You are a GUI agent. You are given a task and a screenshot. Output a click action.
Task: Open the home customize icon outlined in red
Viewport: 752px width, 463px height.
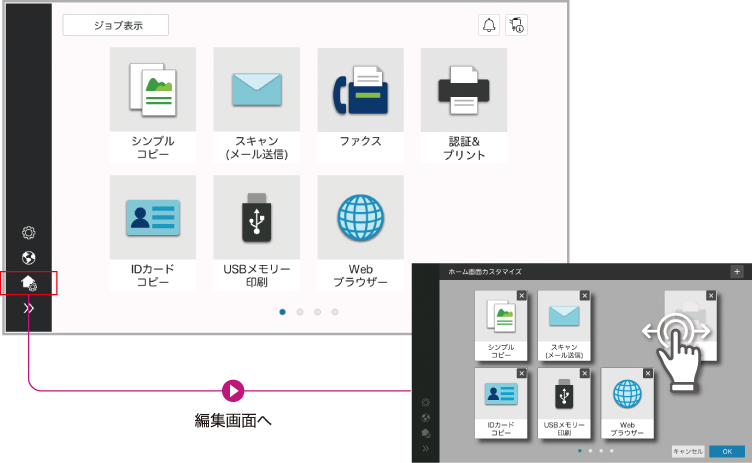click(29, 284)
